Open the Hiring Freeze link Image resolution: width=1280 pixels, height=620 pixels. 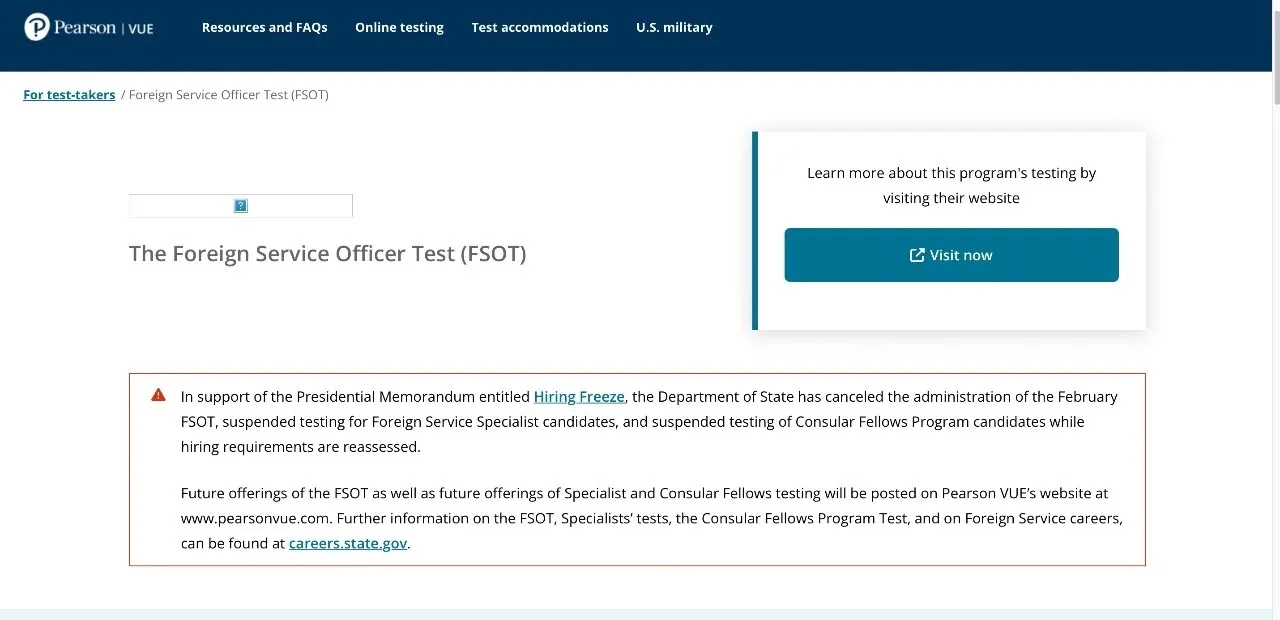(579, 397)
